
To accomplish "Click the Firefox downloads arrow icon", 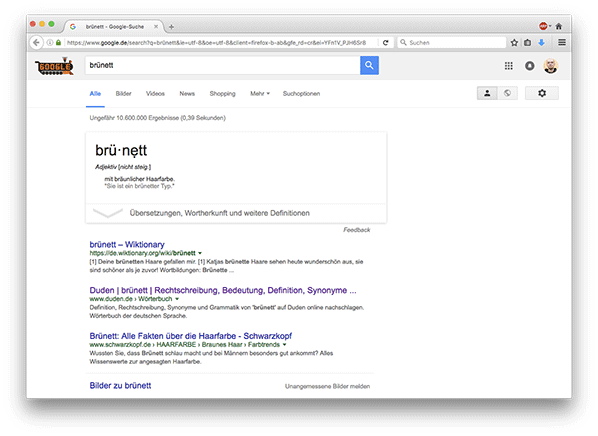I will 541,43.
